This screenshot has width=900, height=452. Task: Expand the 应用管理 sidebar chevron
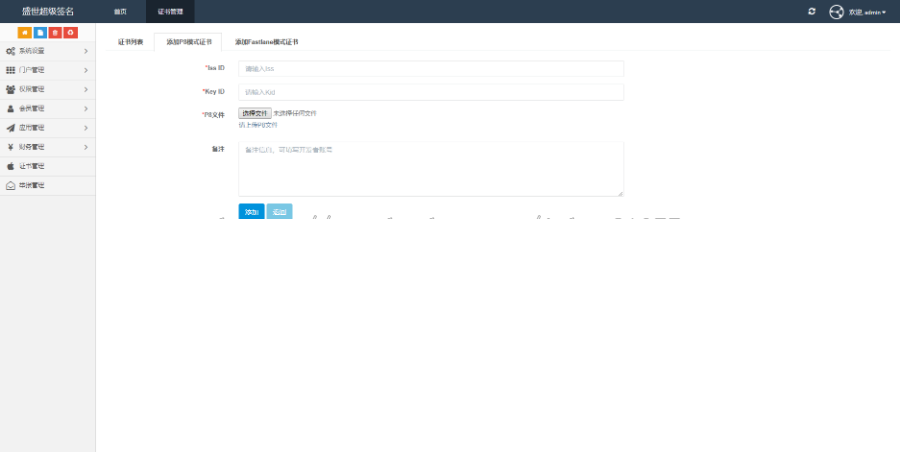[x=86, y=128]
